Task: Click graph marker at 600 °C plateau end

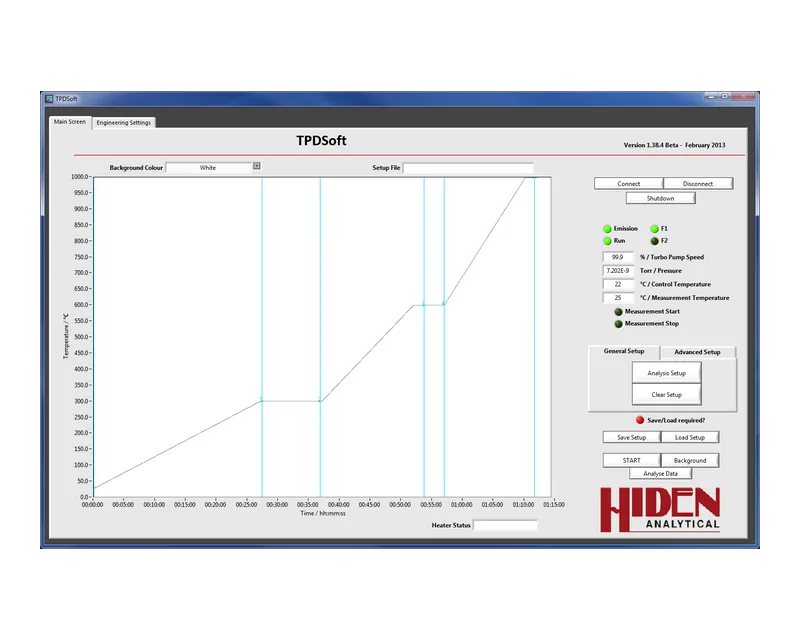Action: (x=444, y=305)
